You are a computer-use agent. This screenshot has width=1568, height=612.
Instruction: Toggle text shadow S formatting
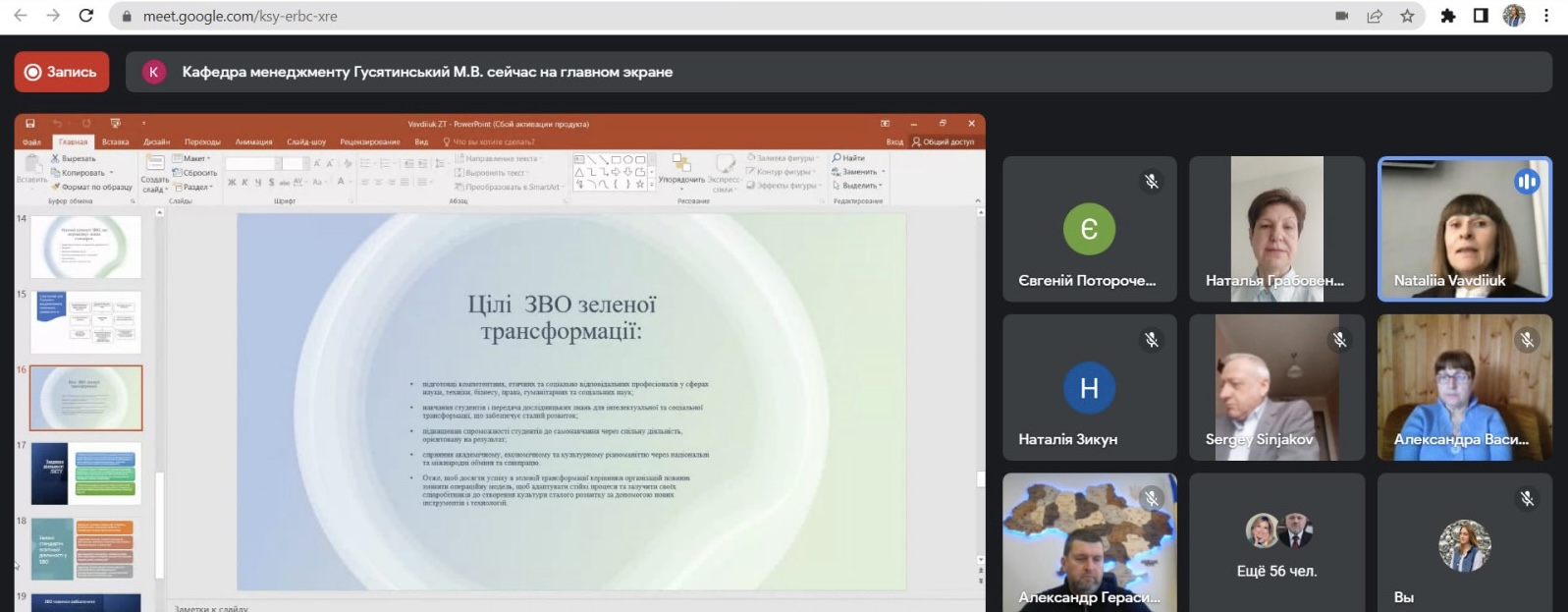tap(271, 182)
